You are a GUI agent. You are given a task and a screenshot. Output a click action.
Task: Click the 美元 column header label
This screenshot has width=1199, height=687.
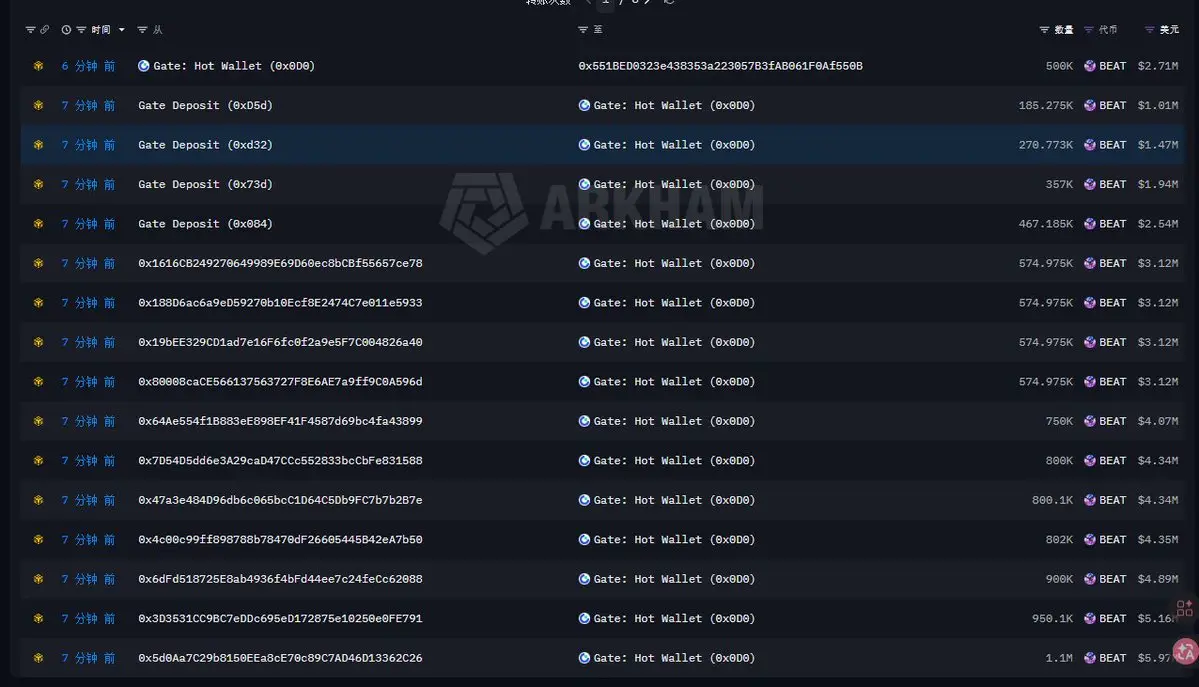coord(1169,30)
